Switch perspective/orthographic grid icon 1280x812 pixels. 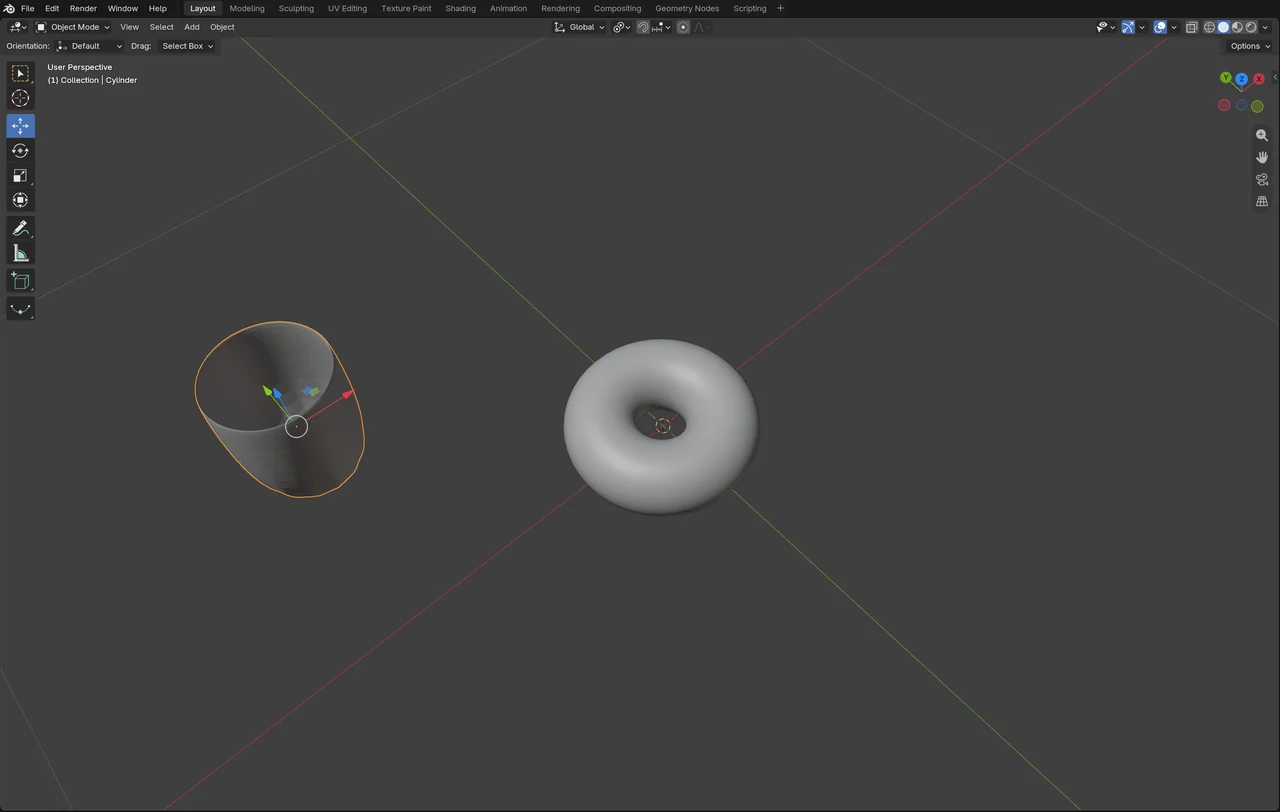(x=1262, y=201)
